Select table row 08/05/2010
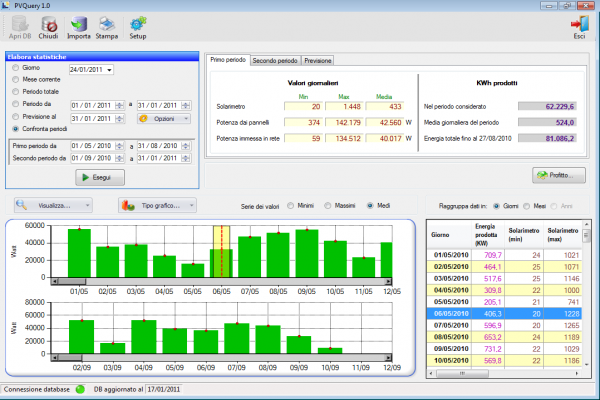Screen dimensions: 600x400 (x=504, y=337)
